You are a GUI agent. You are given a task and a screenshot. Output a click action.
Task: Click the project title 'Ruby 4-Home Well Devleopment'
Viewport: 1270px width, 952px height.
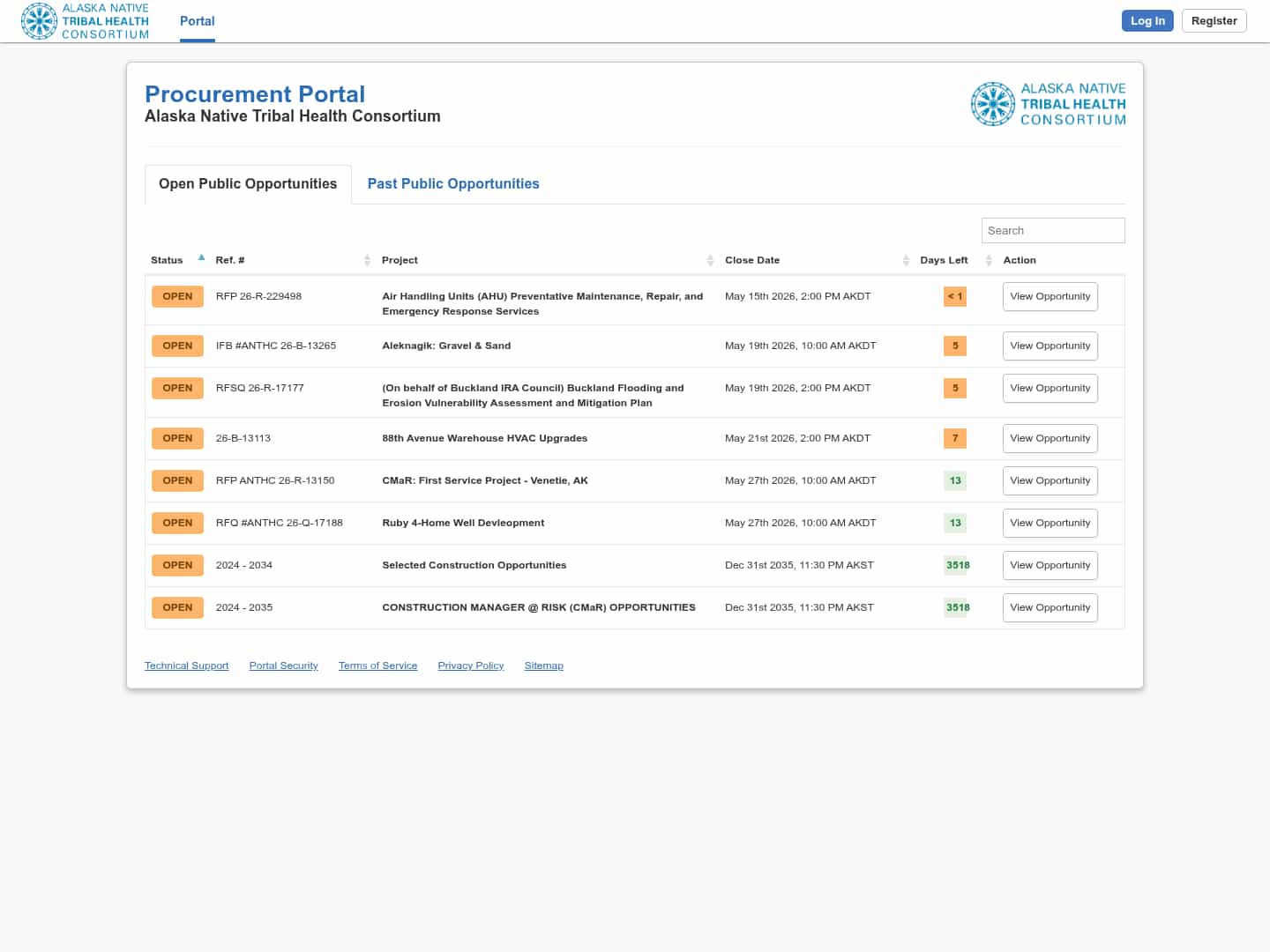(463, 524)
